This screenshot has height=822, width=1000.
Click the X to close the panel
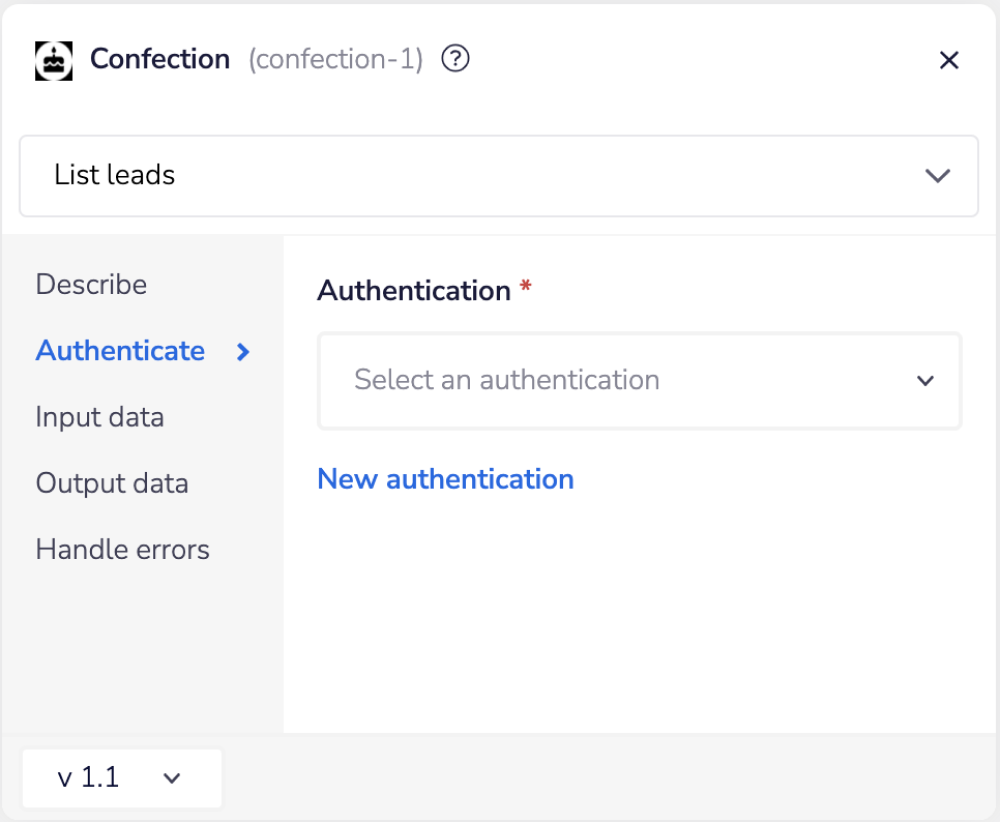point(948,60)
